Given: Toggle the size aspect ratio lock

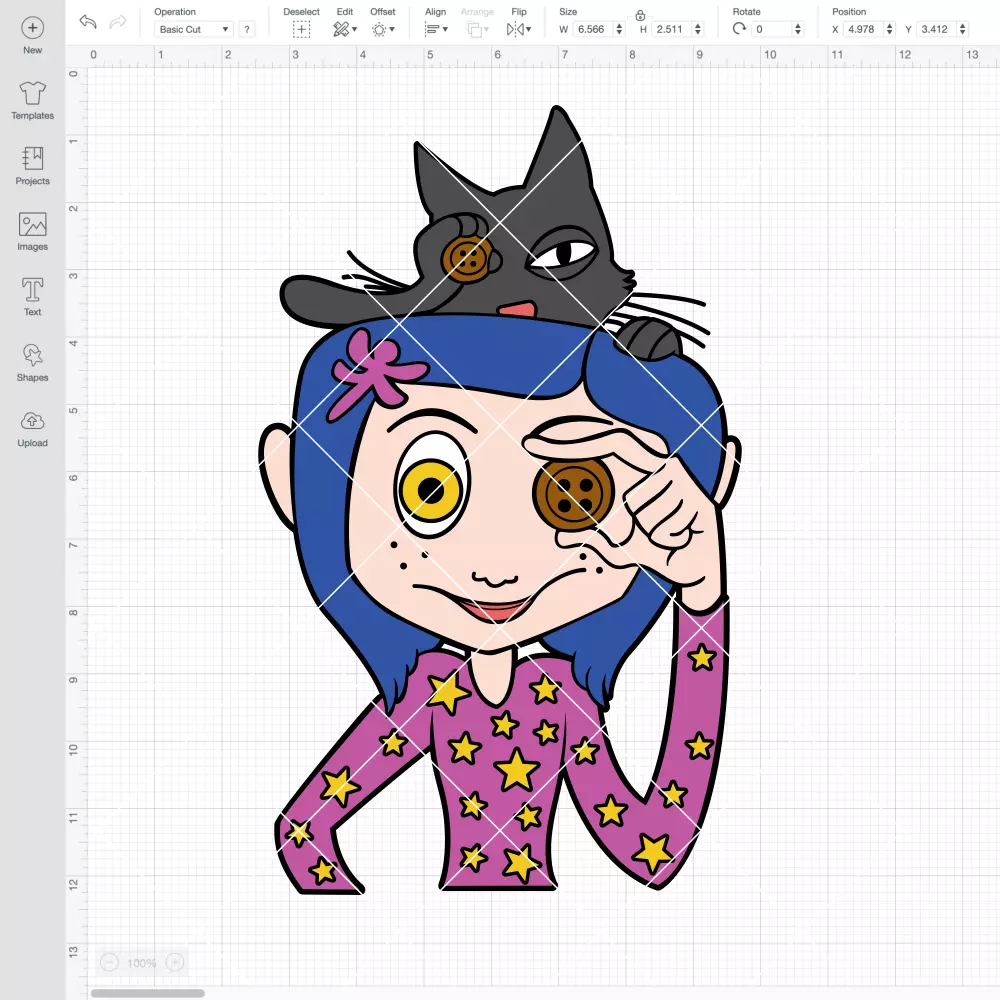Looking at the screenshot, I should click(x=640, y=15).
